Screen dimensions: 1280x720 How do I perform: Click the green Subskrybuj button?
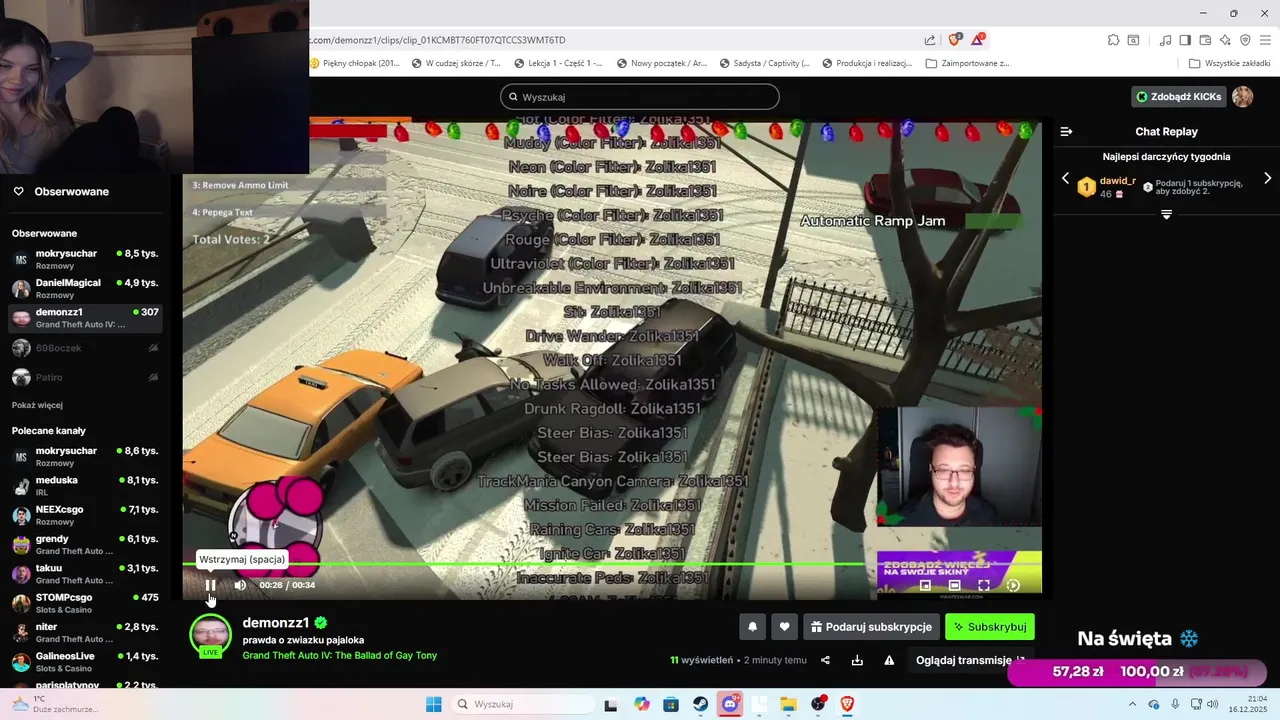990,627
